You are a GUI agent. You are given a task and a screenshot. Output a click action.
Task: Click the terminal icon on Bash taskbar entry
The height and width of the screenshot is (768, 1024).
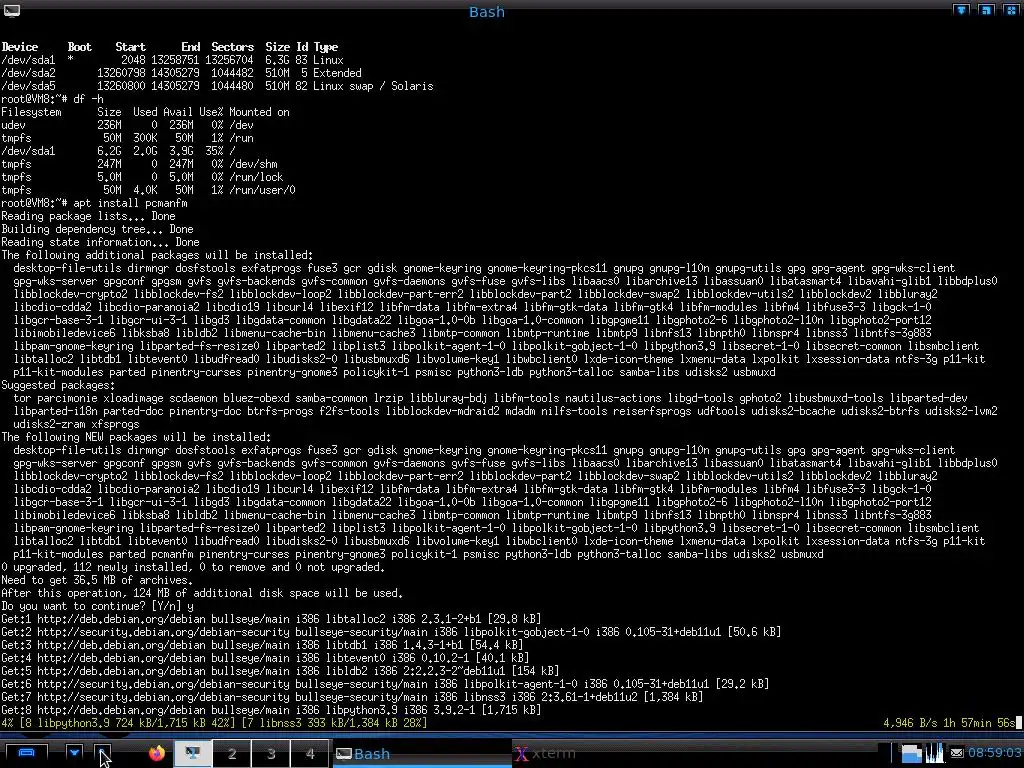click(344, 754)
